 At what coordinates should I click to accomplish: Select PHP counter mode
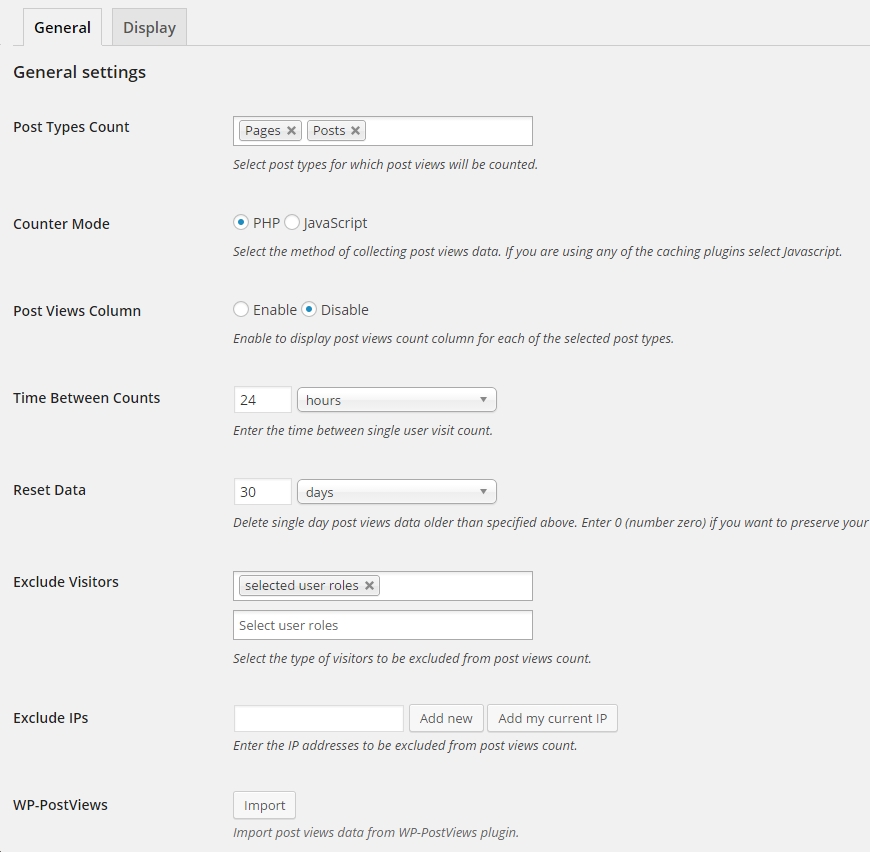[x=241, y=223]
